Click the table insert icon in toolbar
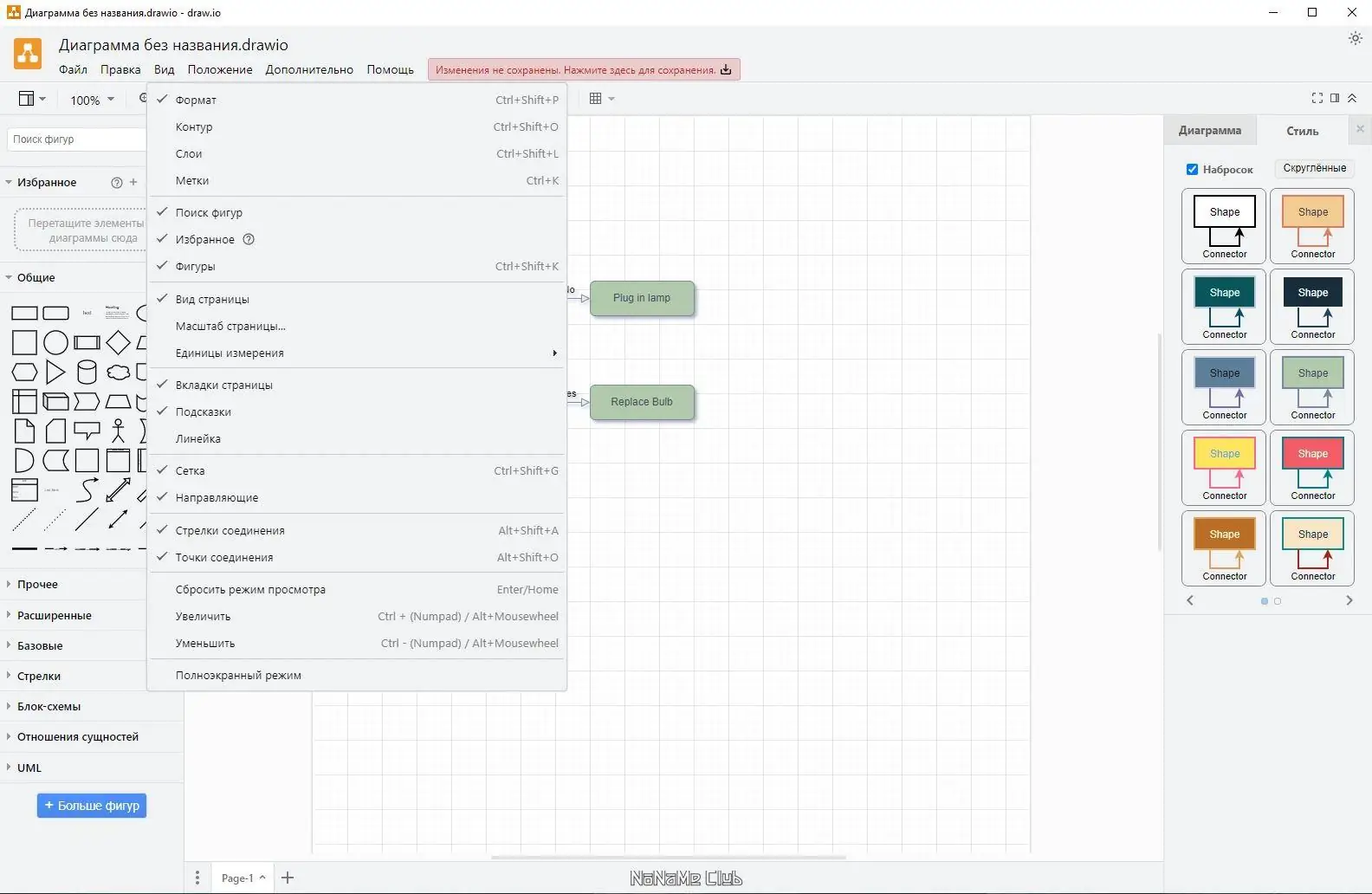1372x894 pixels. point(596,99)
